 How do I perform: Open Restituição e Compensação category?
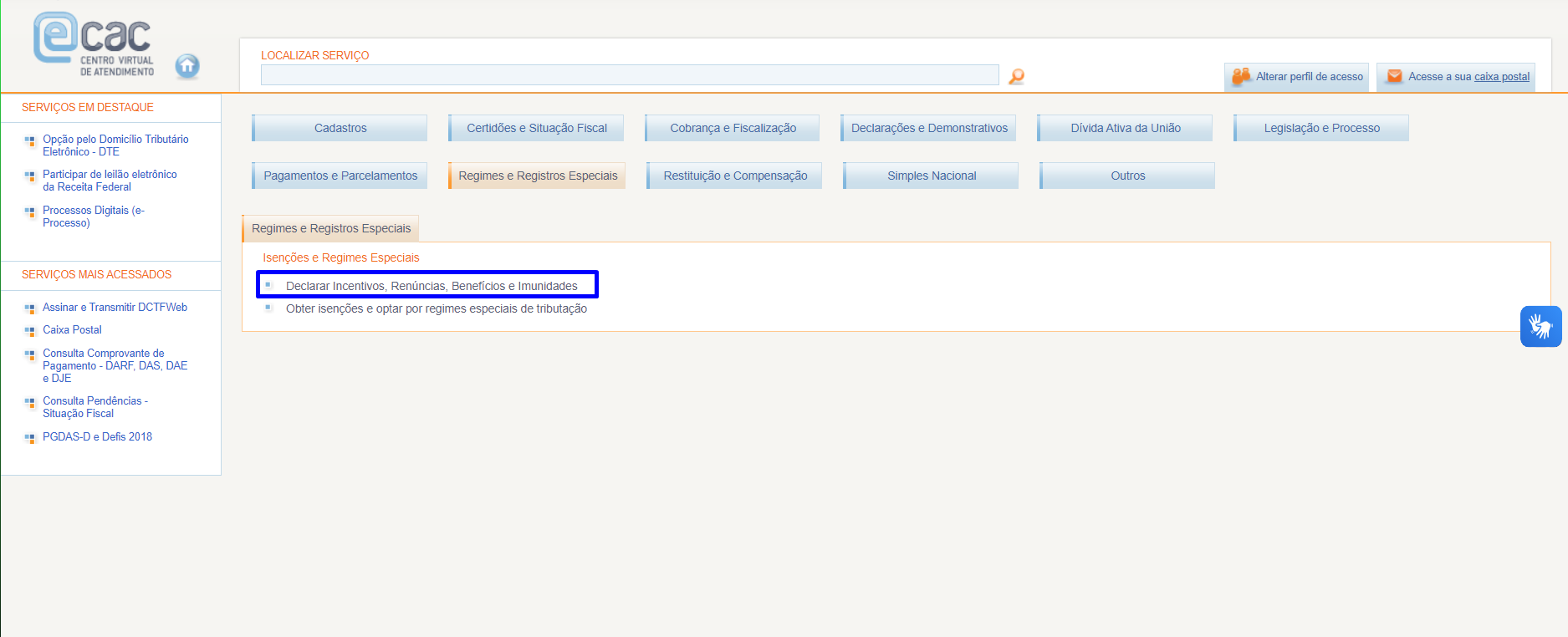[734, 176]
